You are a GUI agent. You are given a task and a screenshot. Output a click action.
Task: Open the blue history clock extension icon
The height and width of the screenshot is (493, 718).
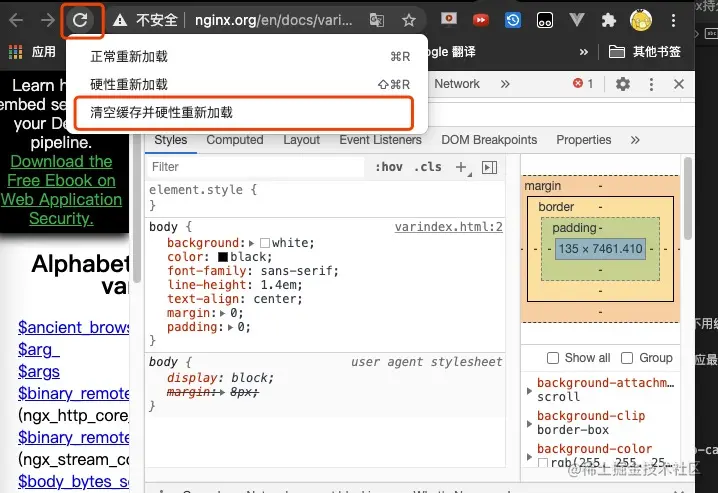click(513, 20)
